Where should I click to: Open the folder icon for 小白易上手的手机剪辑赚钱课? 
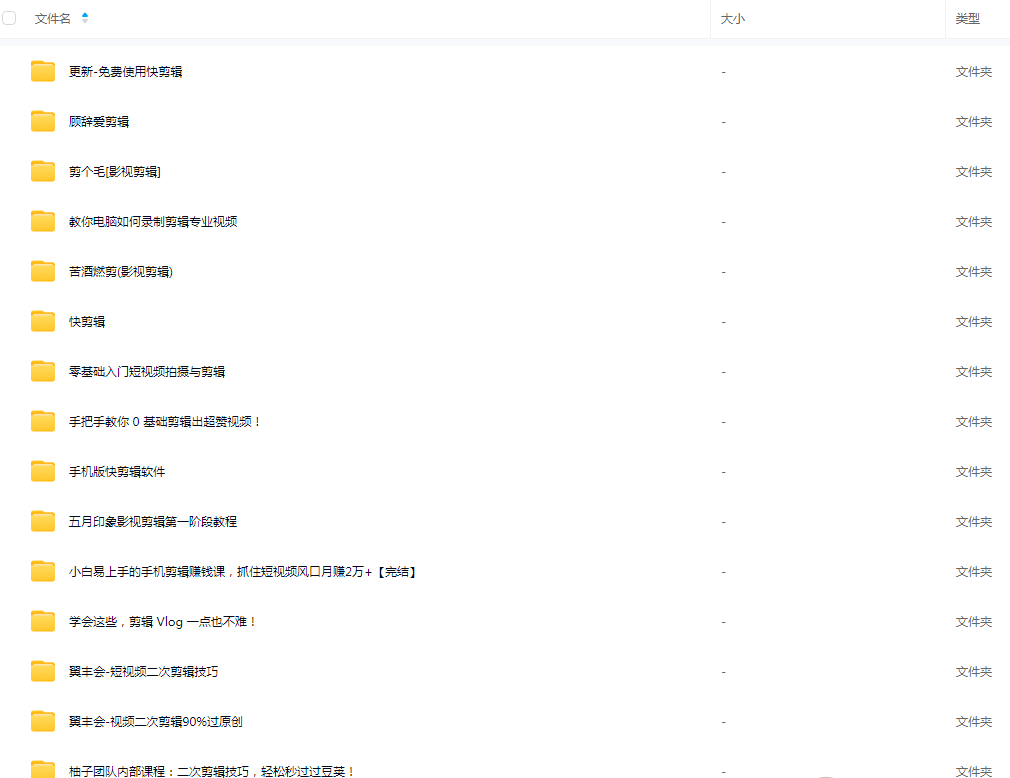(43, 571)
